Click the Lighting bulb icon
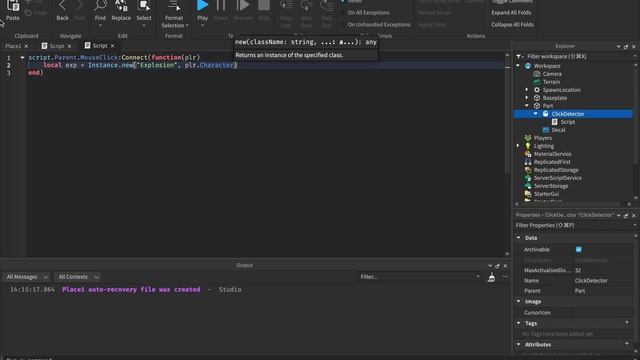This screenshot has width=640, height=360. tap(528, 146)
